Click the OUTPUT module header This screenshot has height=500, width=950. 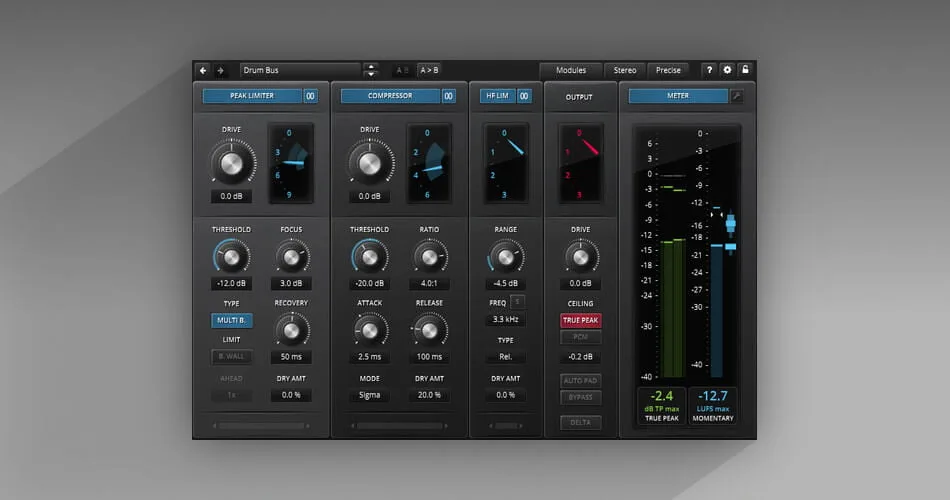coord(579,97)
